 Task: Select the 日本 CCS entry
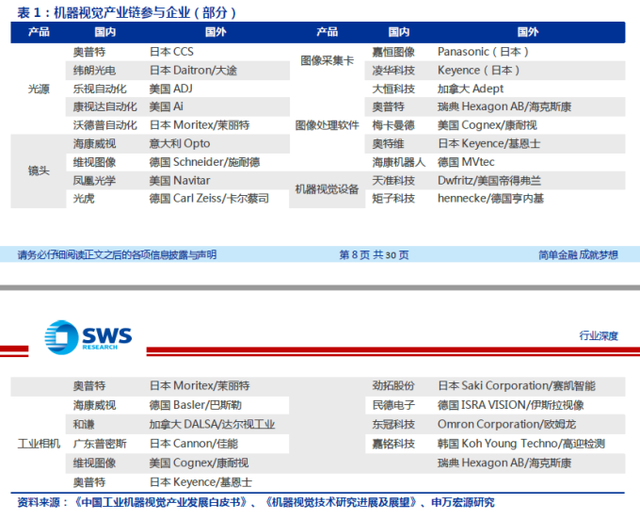coord(172,51)
